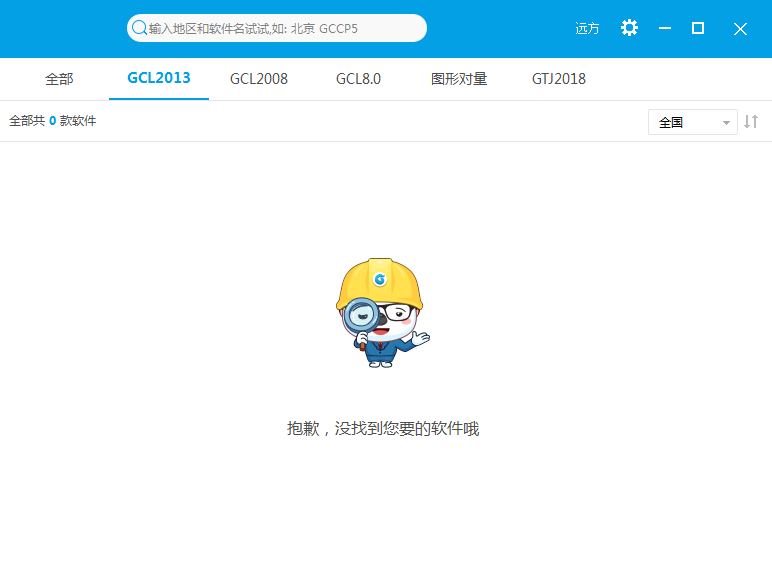Select the GCL2013 tab

click(159, 79)
